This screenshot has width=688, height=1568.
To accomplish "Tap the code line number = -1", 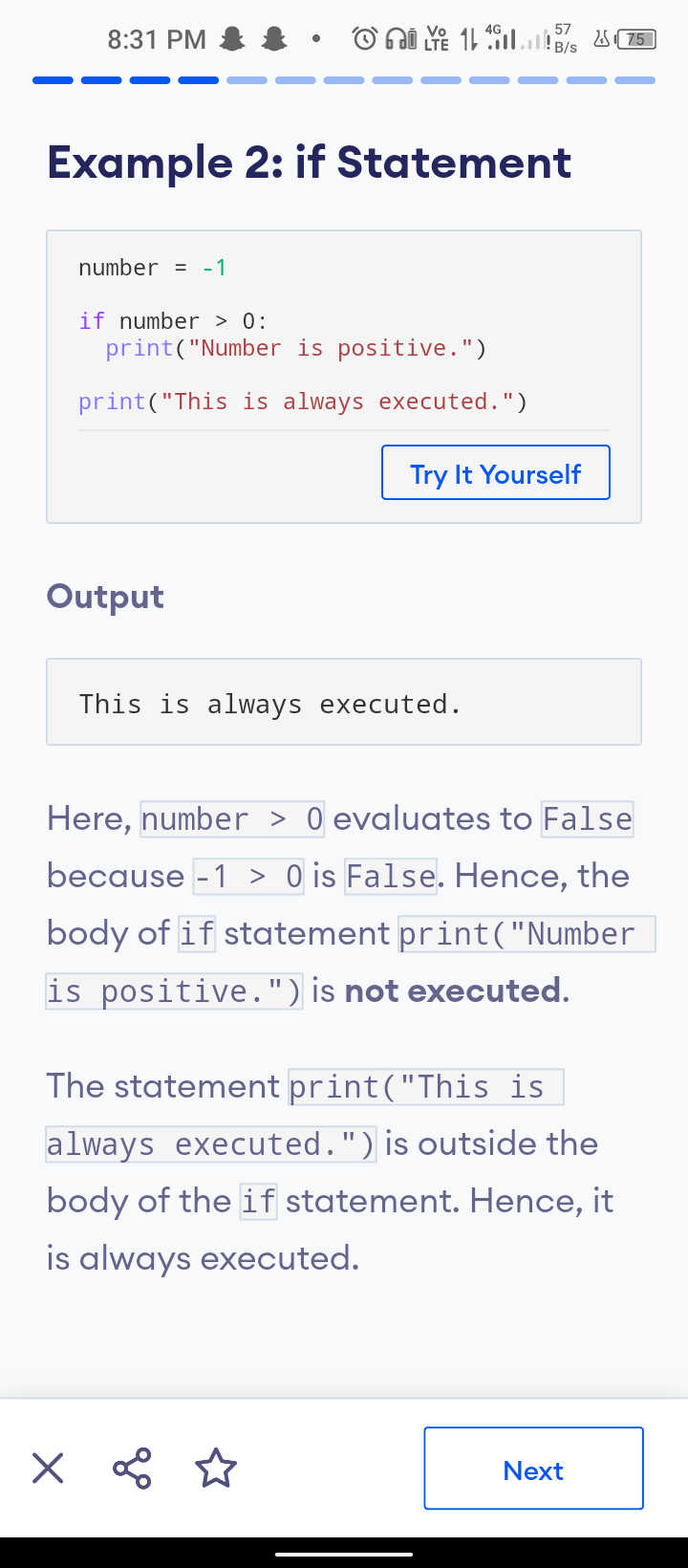I will click(153, 268).
